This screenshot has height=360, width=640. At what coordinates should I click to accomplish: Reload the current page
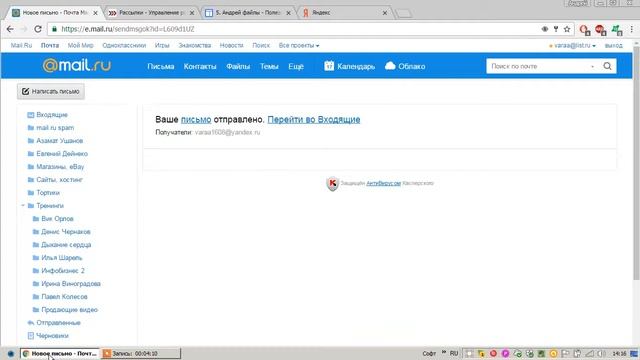tap(38, 29)
